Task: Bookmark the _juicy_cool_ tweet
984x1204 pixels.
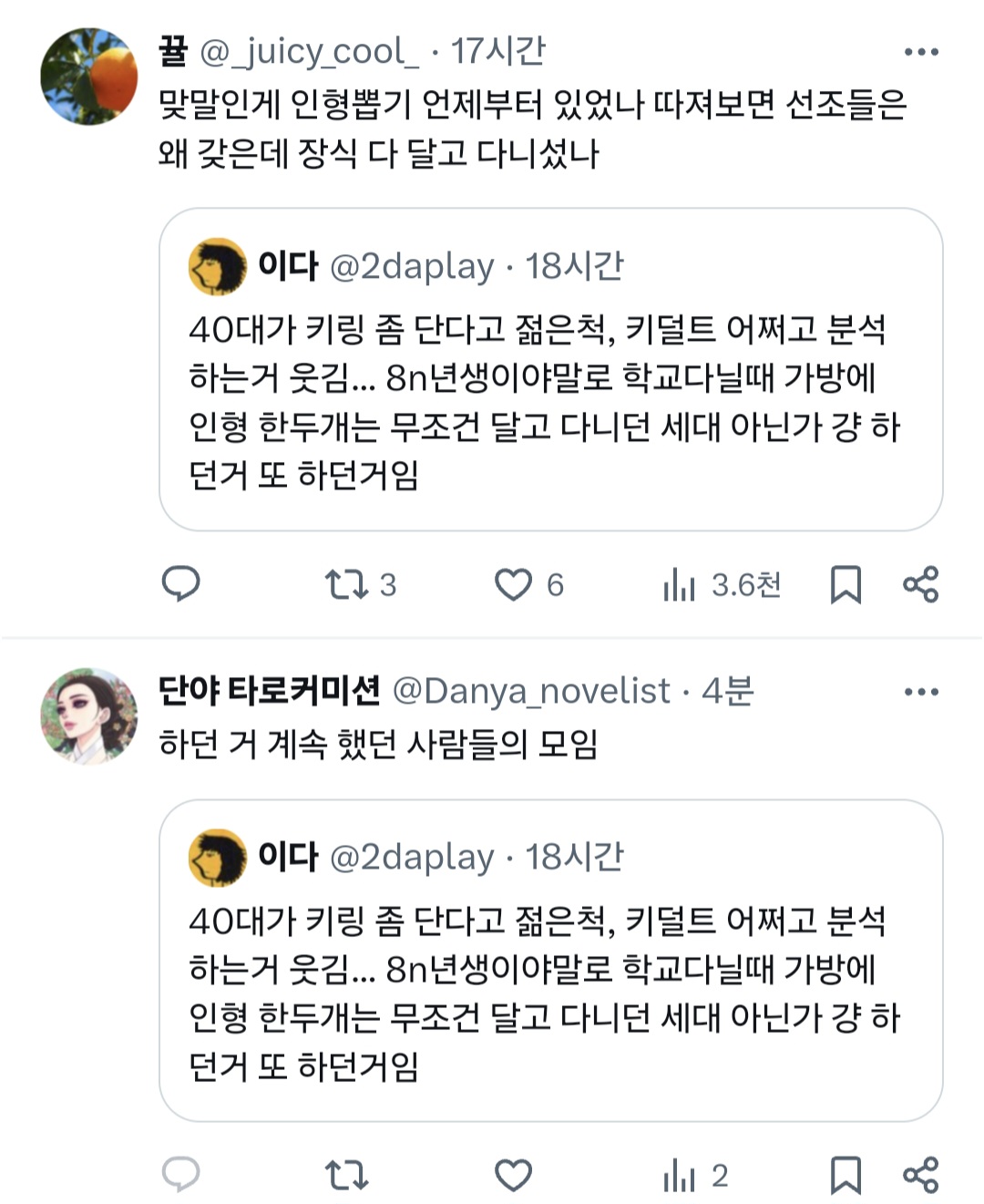Action: click(x=846, y=584)
